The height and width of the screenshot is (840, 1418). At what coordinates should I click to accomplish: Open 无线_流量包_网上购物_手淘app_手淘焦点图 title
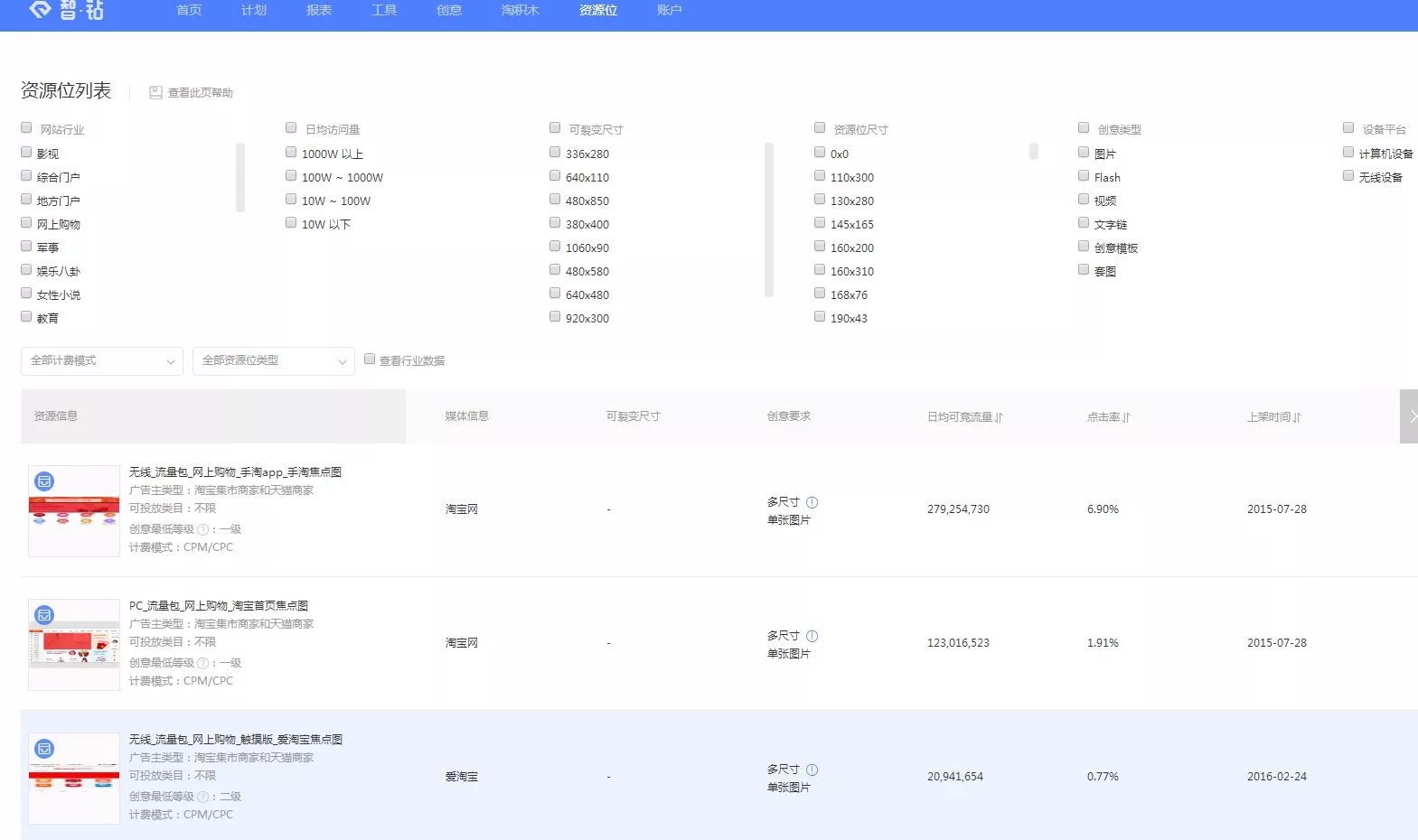tap(235, 472)
